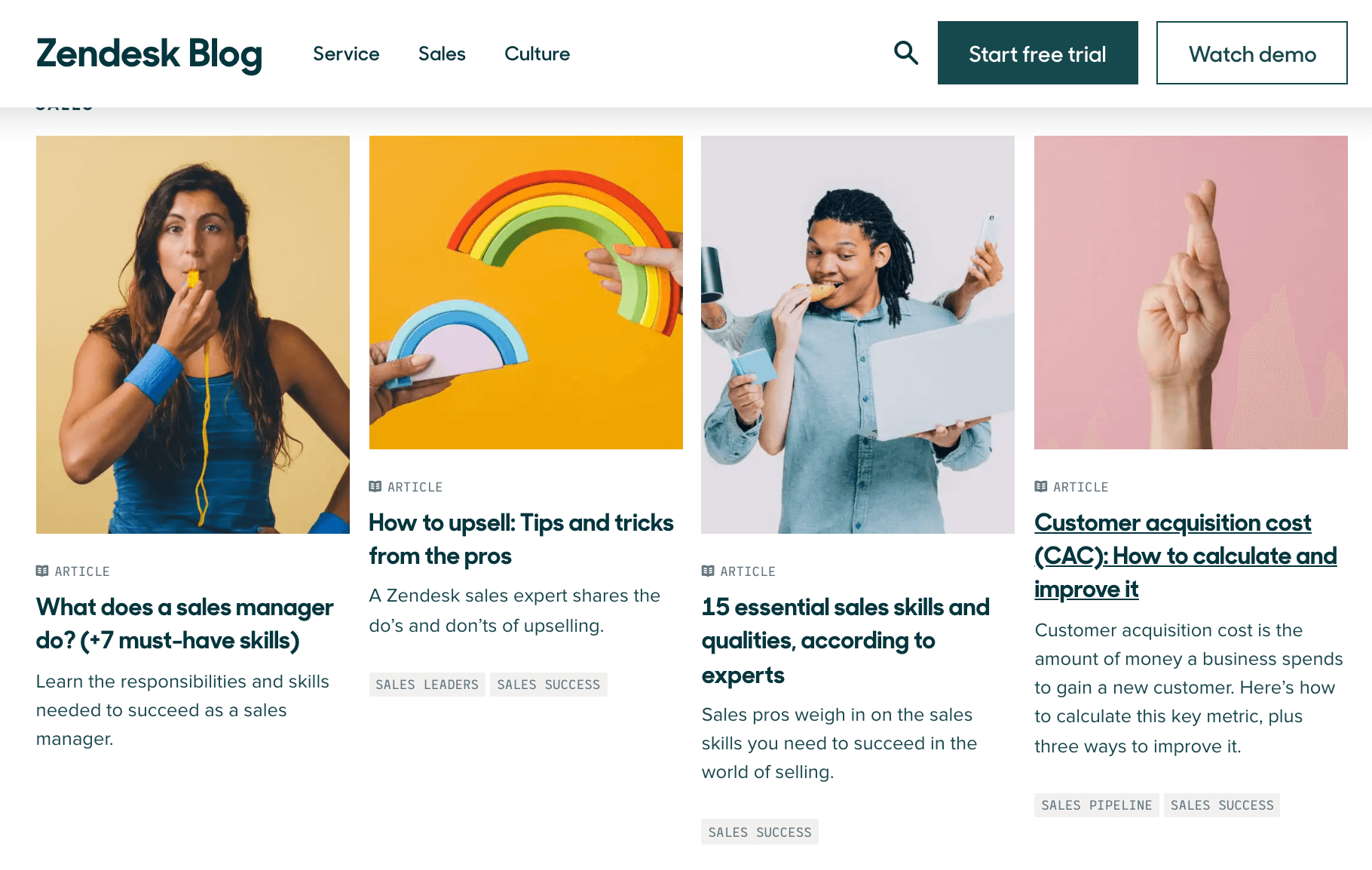Click the Watch demo button
Image resolution: width=1372 pixels, height=870 pixels.
(x=1251, y=53)
